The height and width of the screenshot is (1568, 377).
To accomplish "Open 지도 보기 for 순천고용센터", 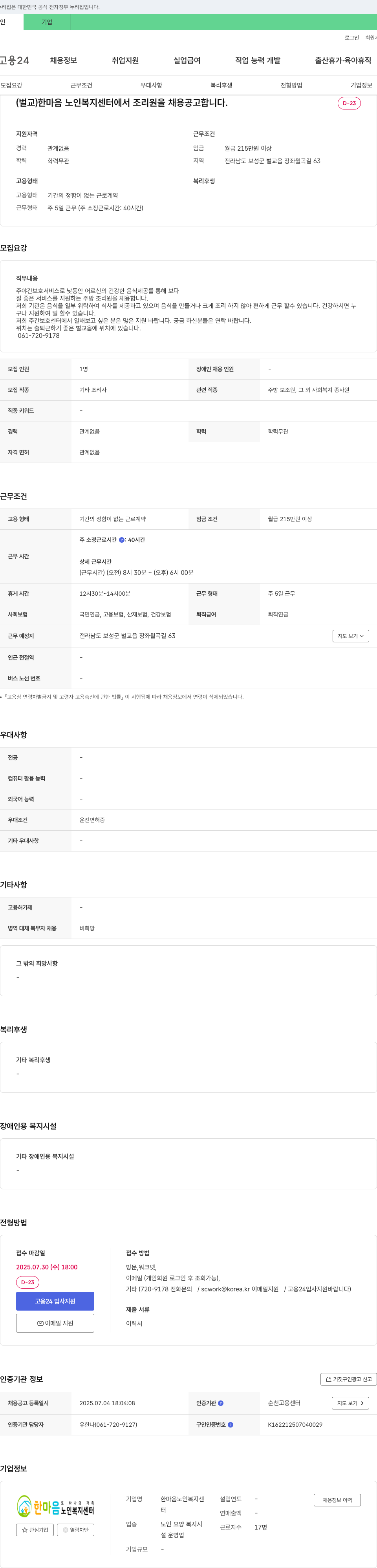I will (x=350, y=1402).
